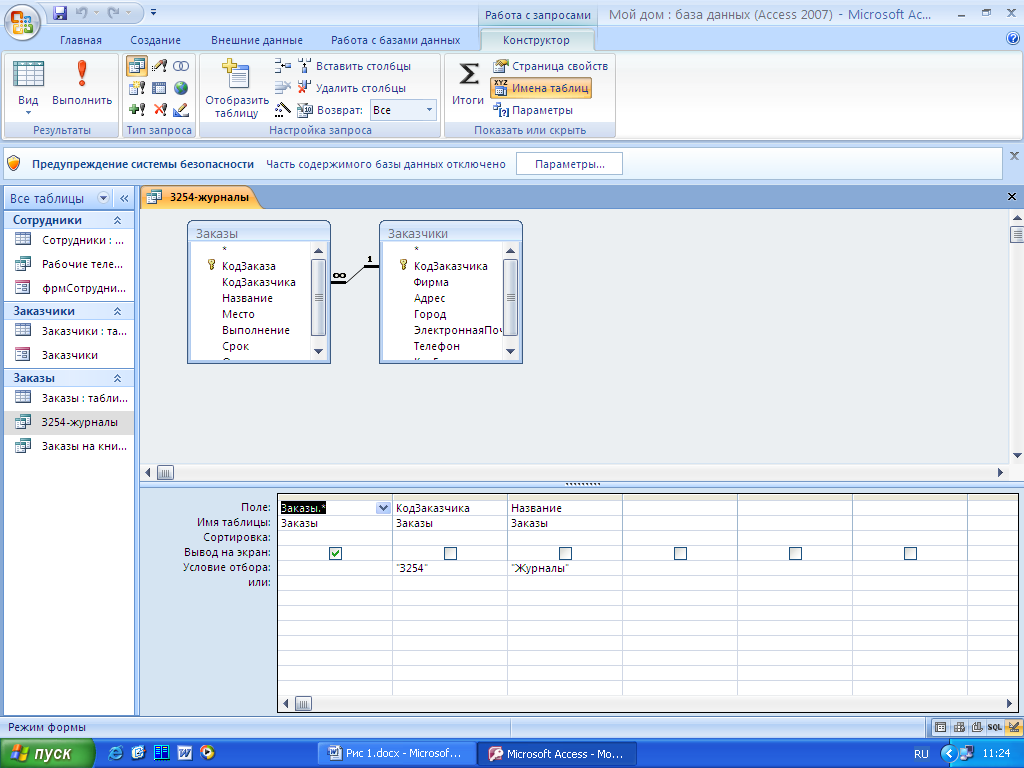Open Все таблицы navigation dropdown

[103, 198]
